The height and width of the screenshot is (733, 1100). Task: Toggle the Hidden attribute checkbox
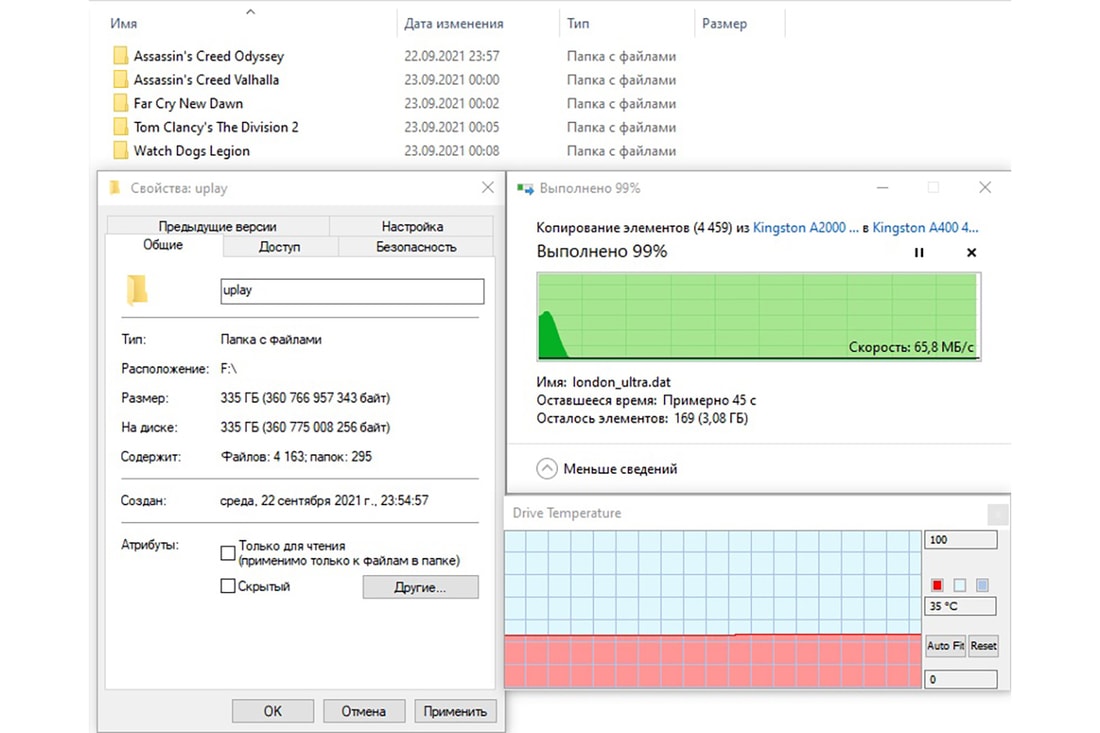pos(227,586)
